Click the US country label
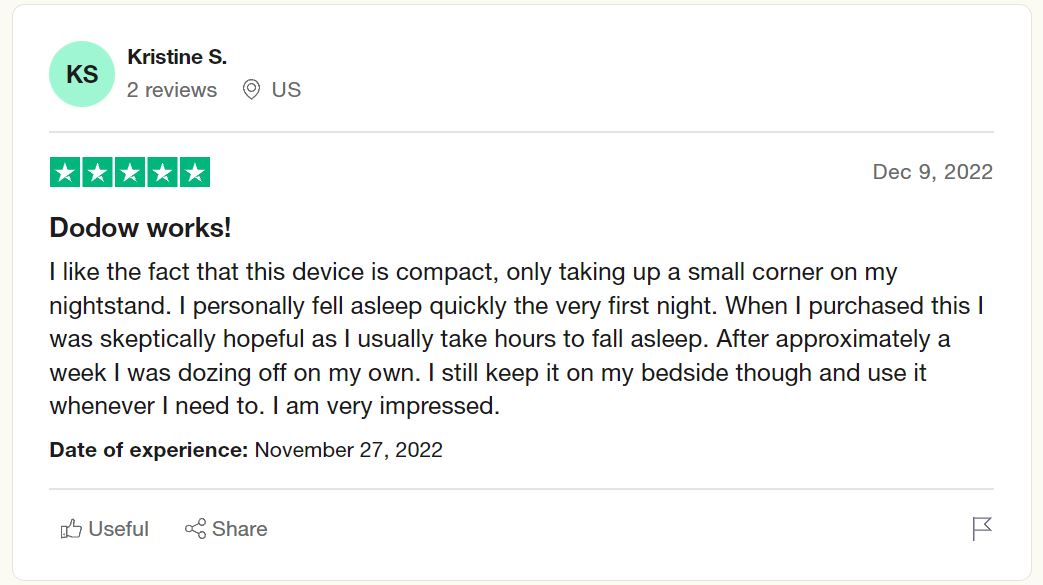Screen dimensions: 1043x585 coord(286,90)
